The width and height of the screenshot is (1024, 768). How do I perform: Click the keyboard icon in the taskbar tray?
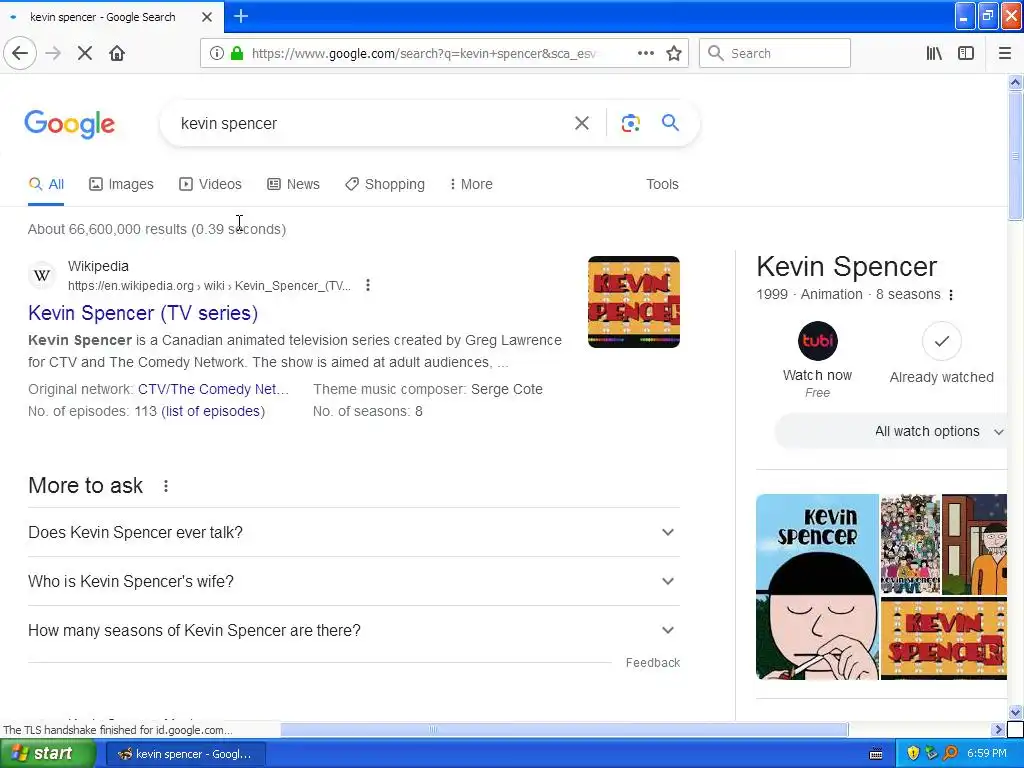(x=876, y=754)
